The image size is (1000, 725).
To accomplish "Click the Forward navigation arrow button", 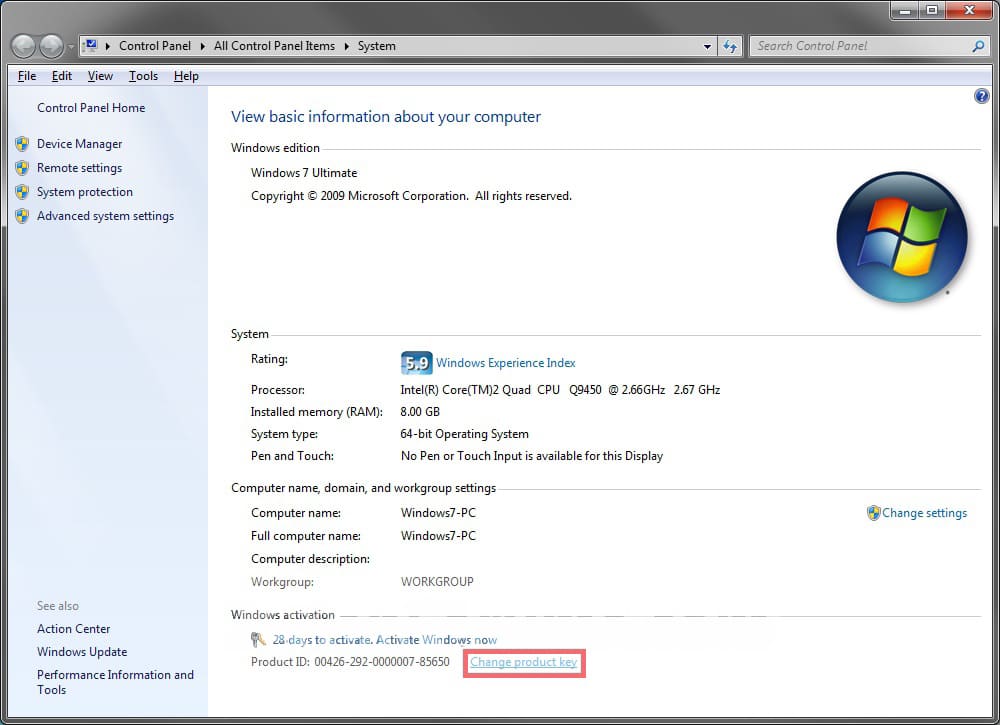I will [x=51, y=46].
